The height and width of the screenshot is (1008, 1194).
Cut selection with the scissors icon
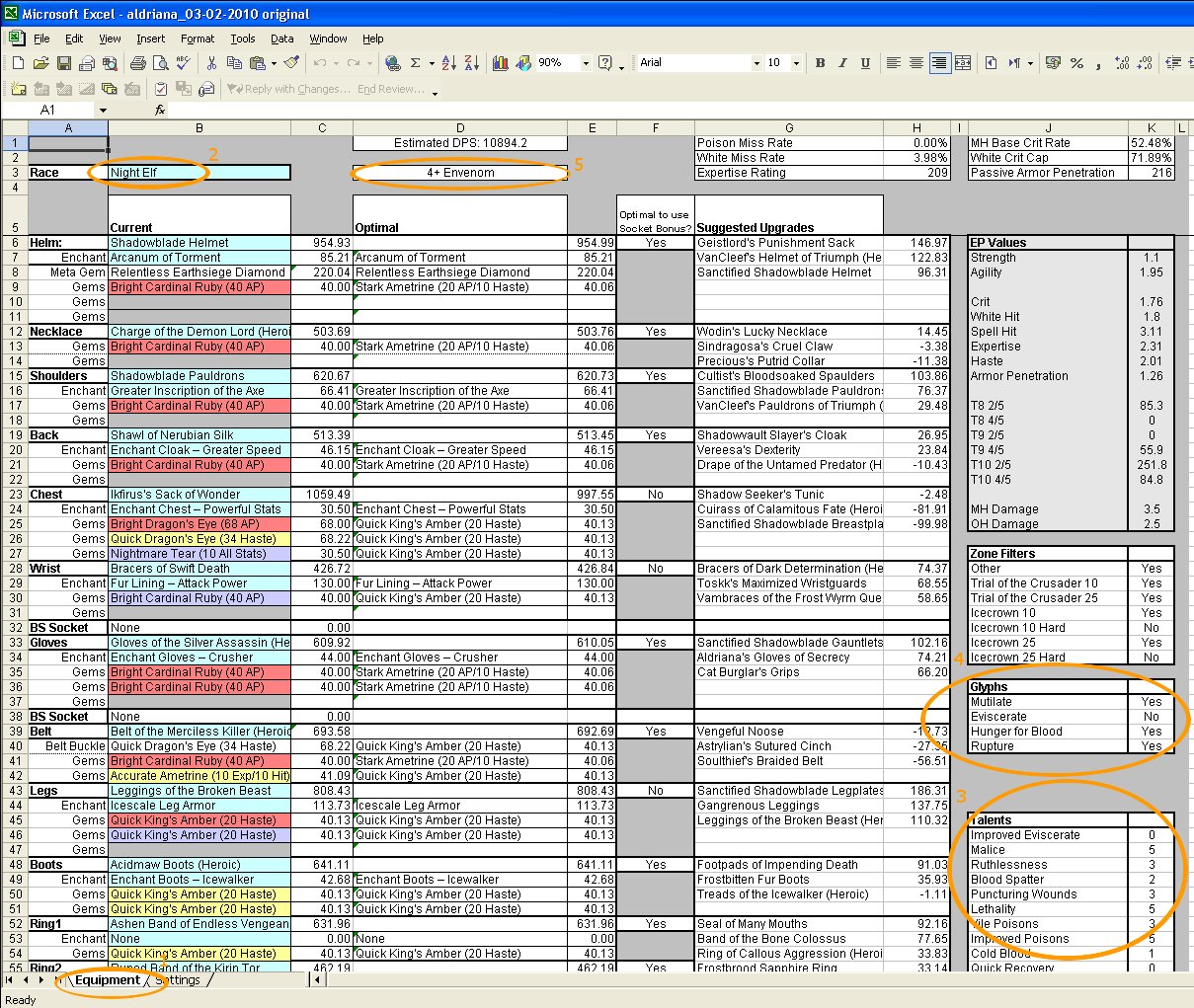211,63
